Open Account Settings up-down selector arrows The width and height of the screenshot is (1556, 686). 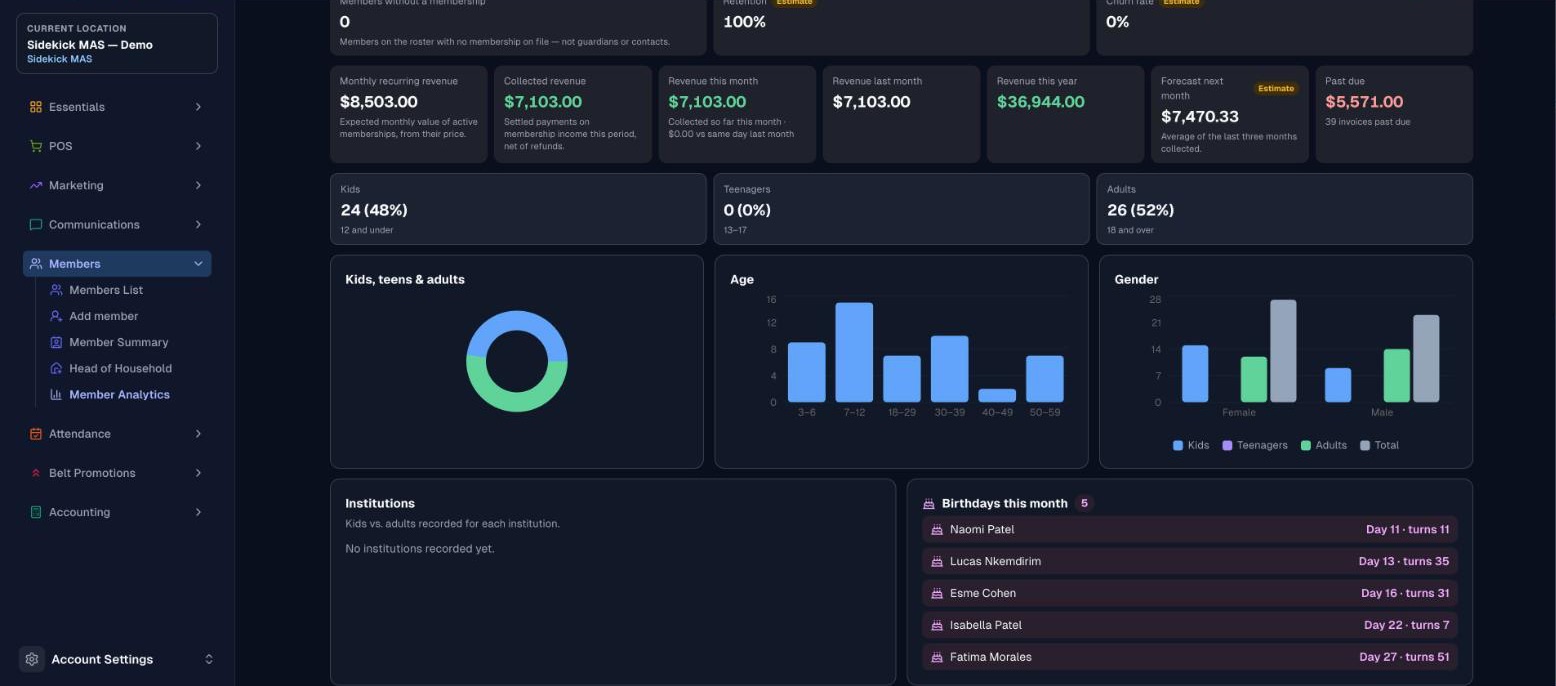(x=209, y=659)
